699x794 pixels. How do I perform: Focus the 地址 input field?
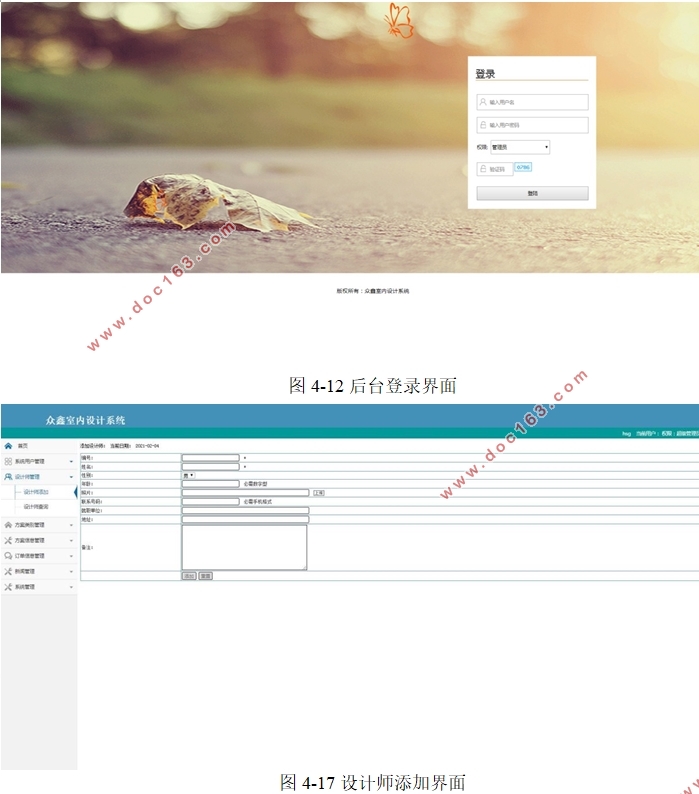click(x=246, y=520)
